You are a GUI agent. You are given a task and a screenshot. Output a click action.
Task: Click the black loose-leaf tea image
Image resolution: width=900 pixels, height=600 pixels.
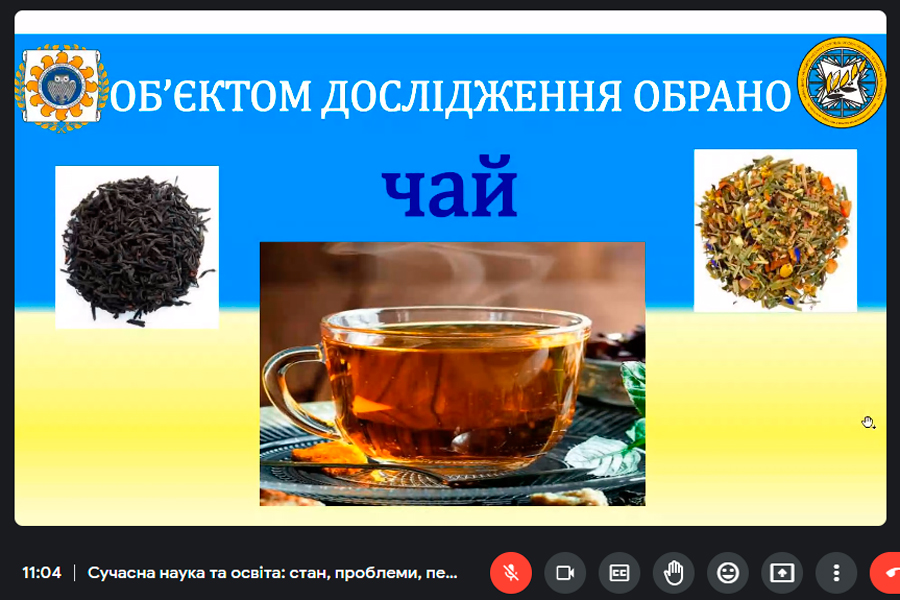[x=137, y=247]
